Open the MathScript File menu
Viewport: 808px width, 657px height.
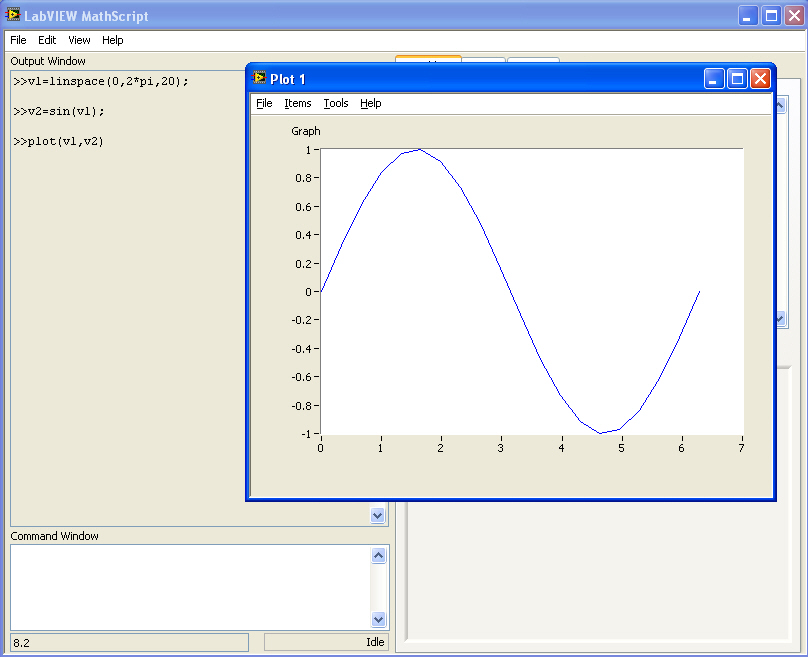pos(18,40)
